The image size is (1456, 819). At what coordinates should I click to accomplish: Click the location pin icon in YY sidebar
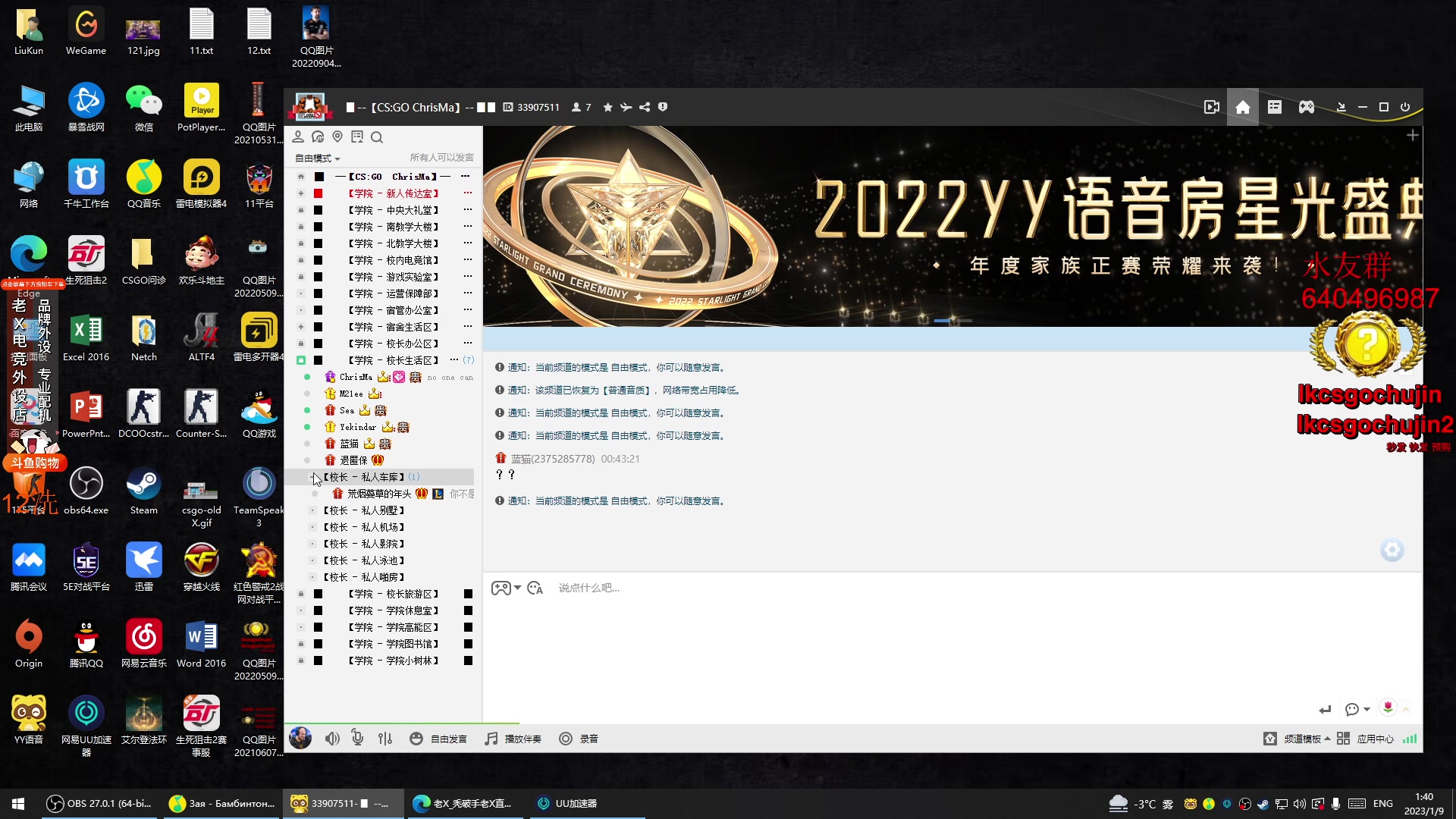coord(337,136)
